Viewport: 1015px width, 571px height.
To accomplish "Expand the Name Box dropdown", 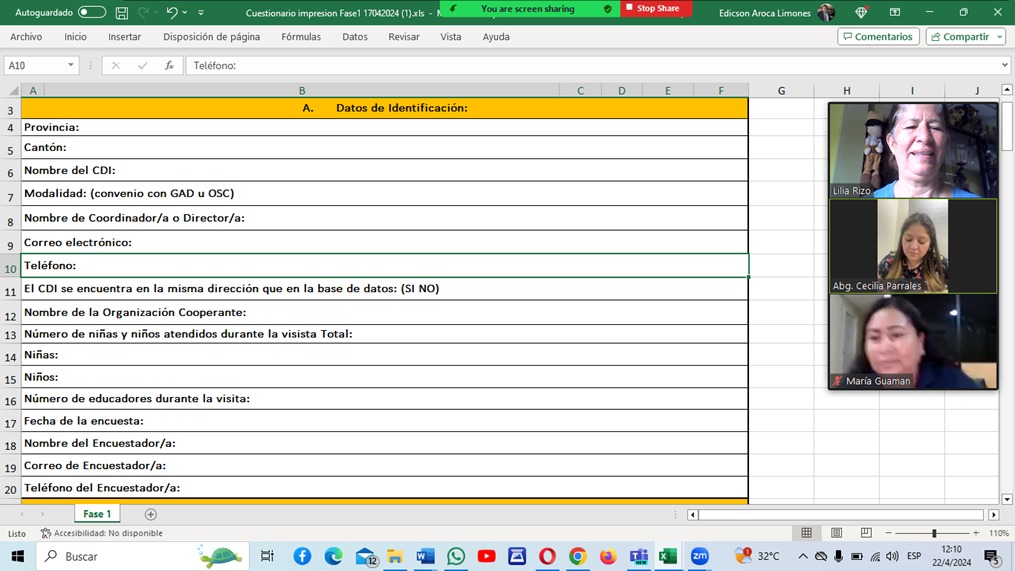I will 70,66.
